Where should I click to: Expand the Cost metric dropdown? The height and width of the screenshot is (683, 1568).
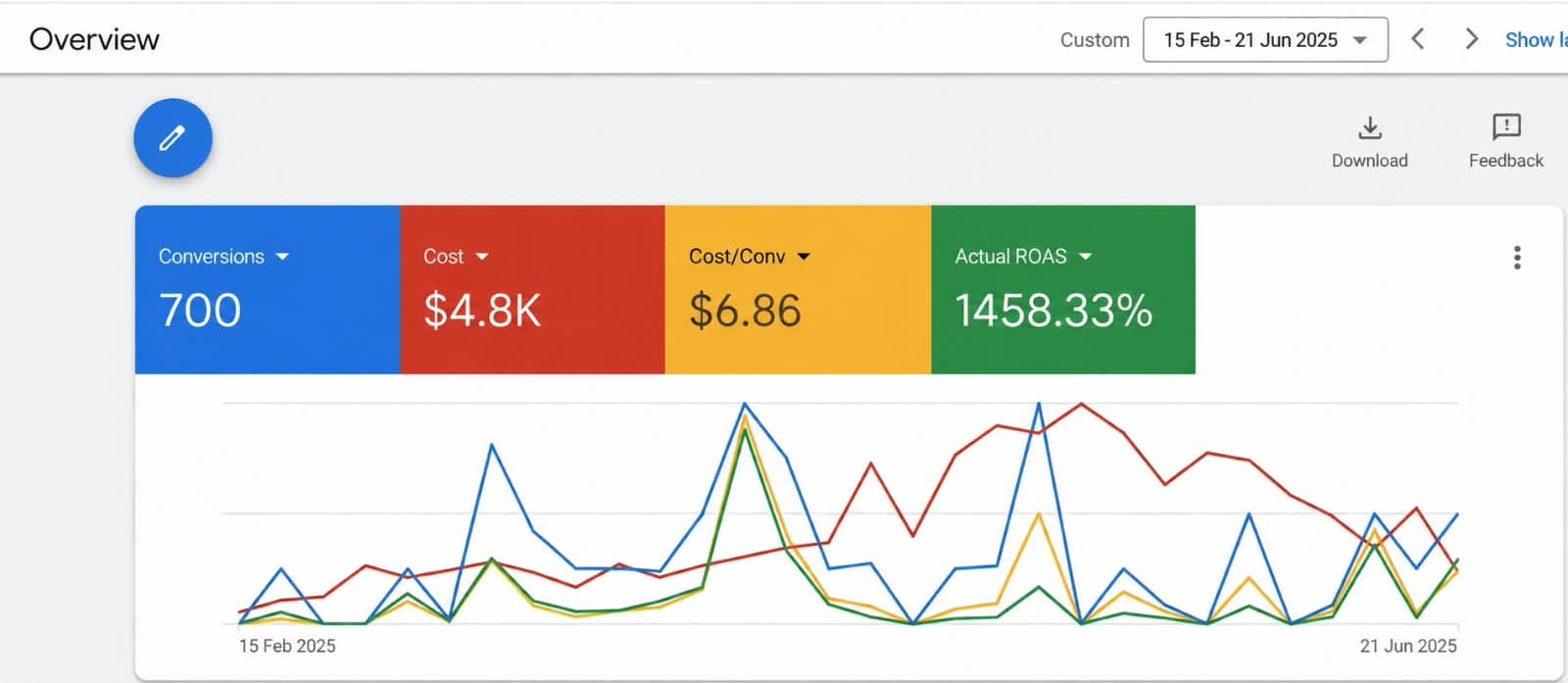tap(482, 257)
